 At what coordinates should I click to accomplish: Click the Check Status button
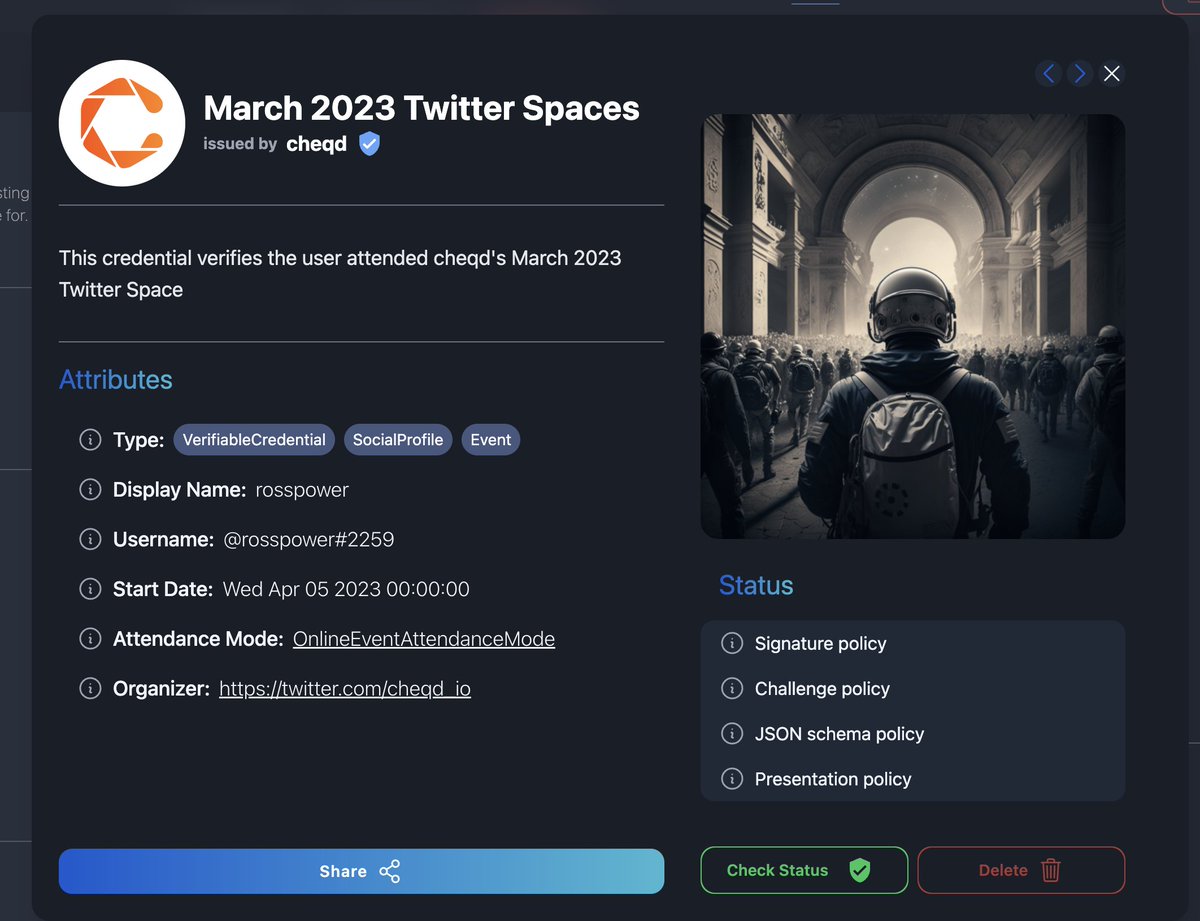804,870
